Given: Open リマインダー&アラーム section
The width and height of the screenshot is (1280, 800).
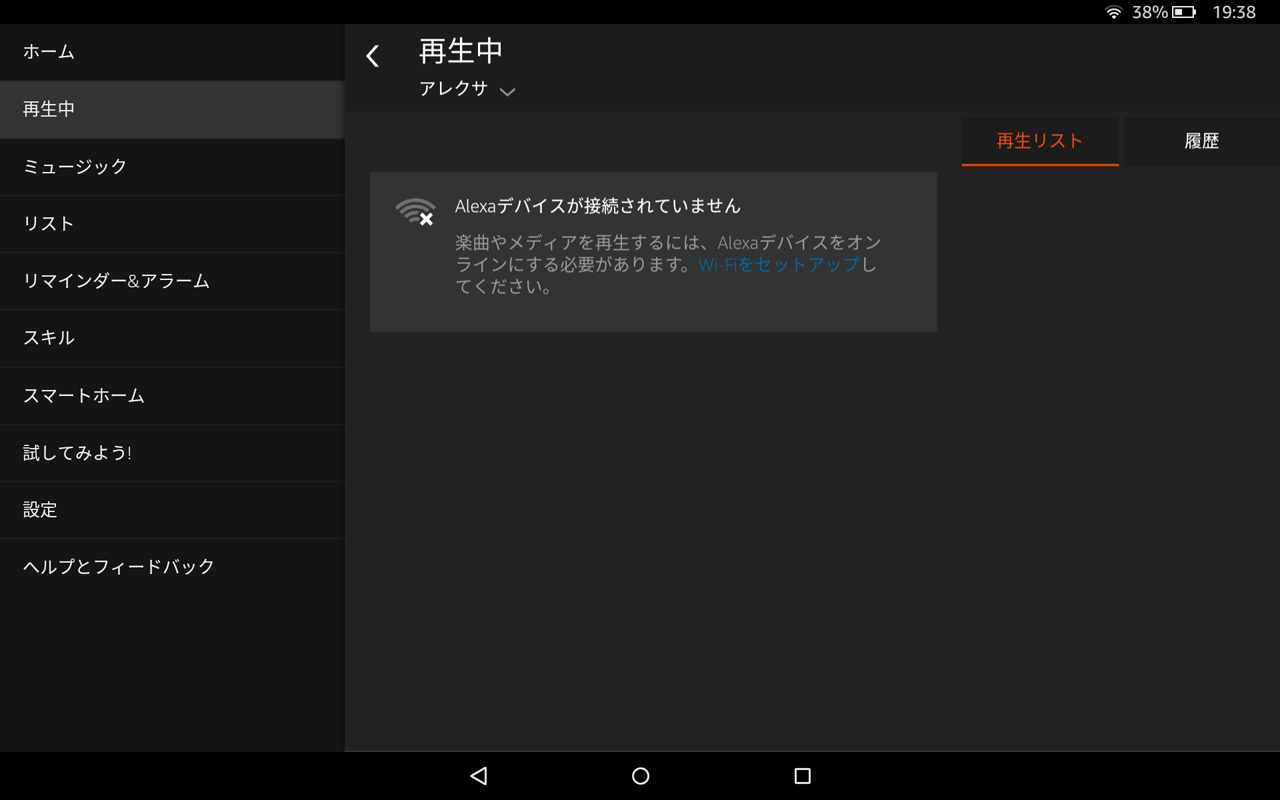Looking at the screenshot, I should 172,281.
